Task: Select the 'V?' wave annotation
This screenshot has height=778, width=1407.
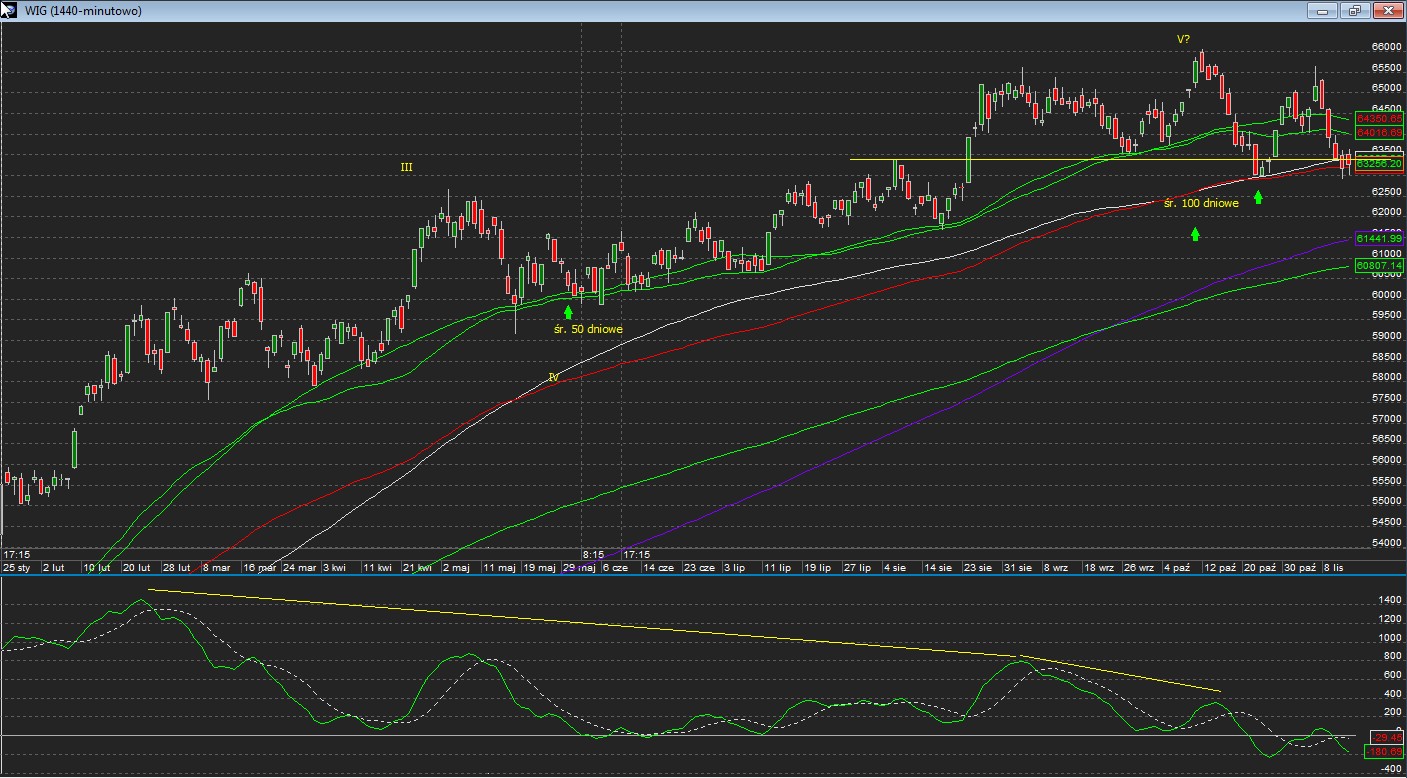Action: (x=1183, y=39)
